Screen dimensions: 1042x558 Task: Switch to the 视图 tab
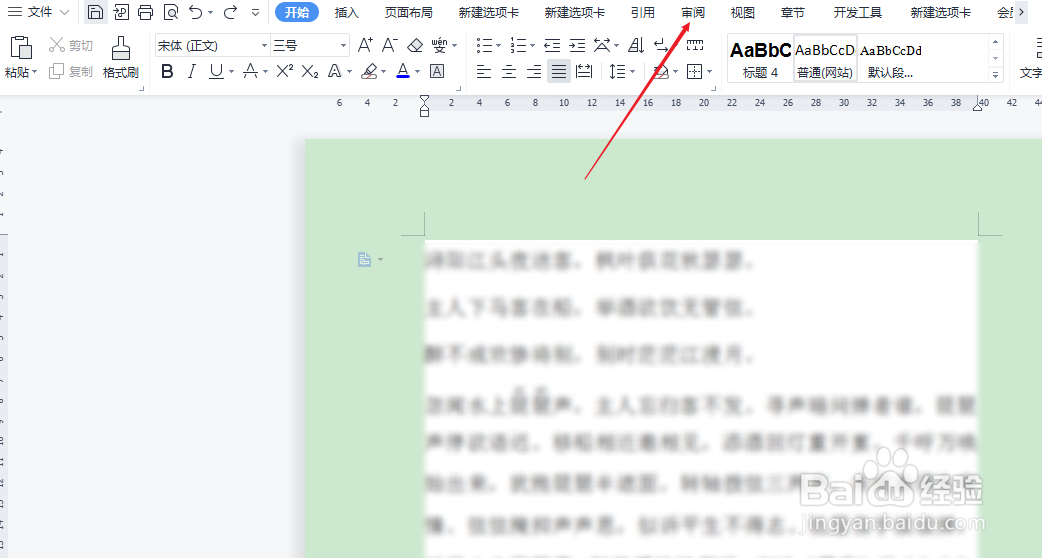click(x=742, y=12)
